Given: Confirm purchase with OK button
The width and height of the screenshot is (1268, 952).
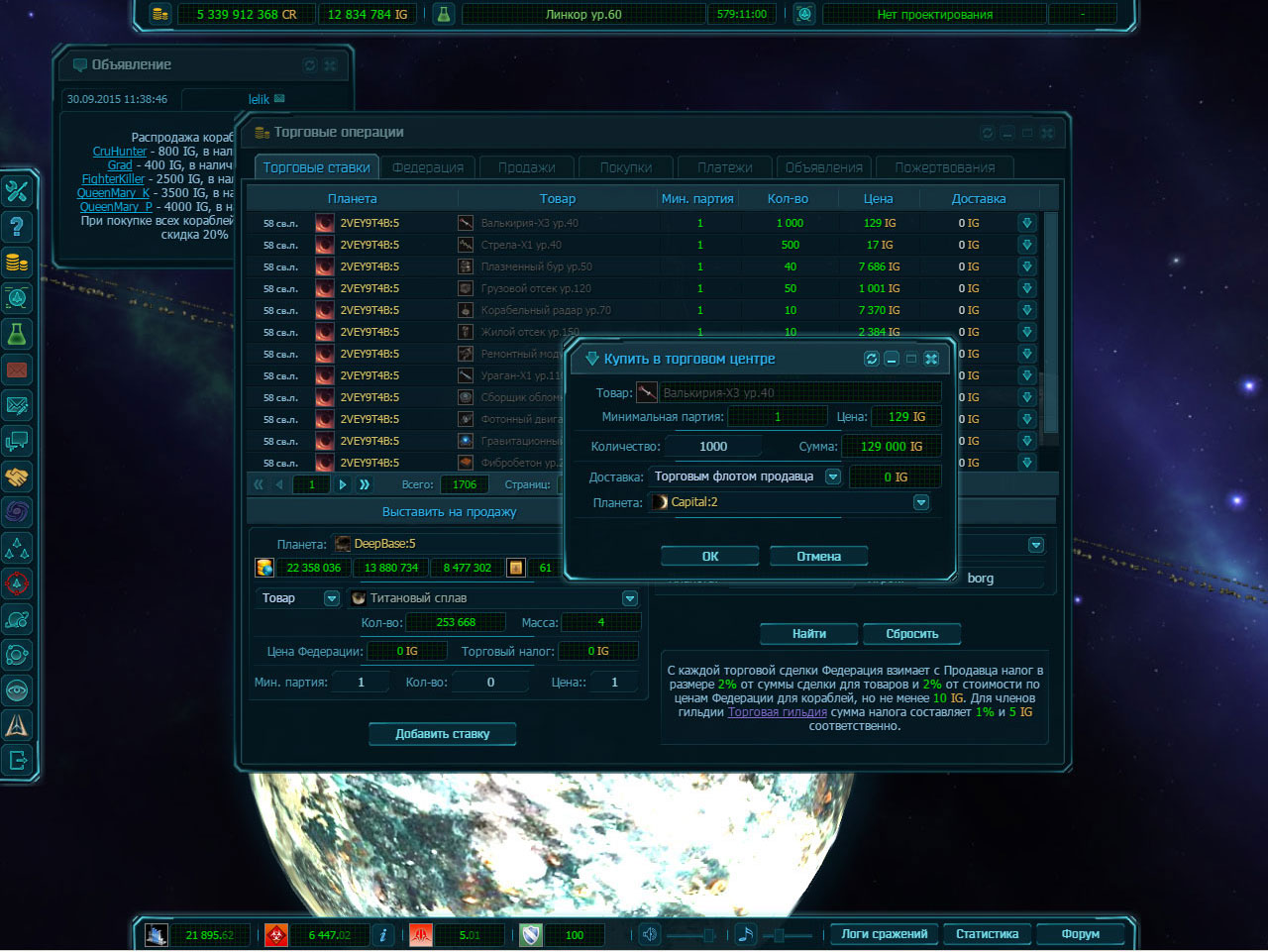Looking at the screenshot, I should point(710,556).
